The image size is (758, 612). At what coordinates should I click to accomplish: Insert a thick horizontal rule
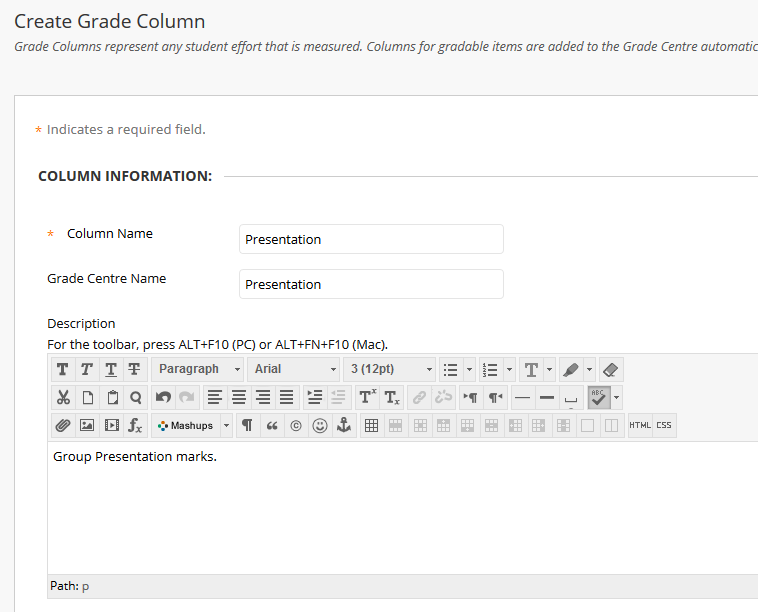click(547, 398)
